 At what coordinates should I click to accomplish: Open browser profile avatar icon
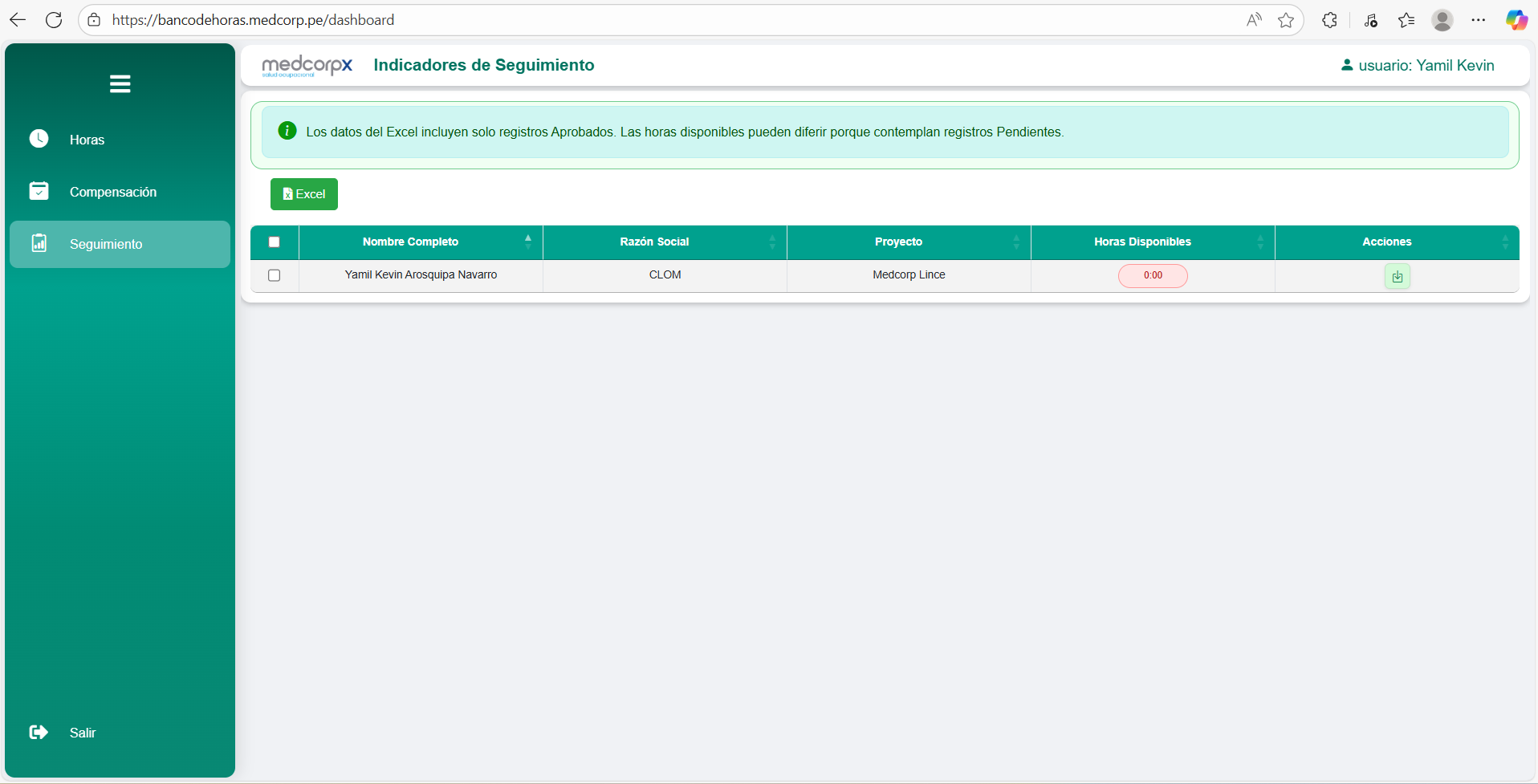pyautogui.click(x=1442, y=20)
